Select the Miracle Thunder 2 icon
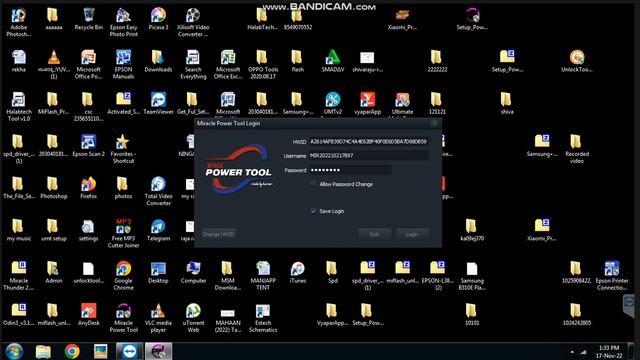The height and width of the screenshot is (360, 640). 19,276
